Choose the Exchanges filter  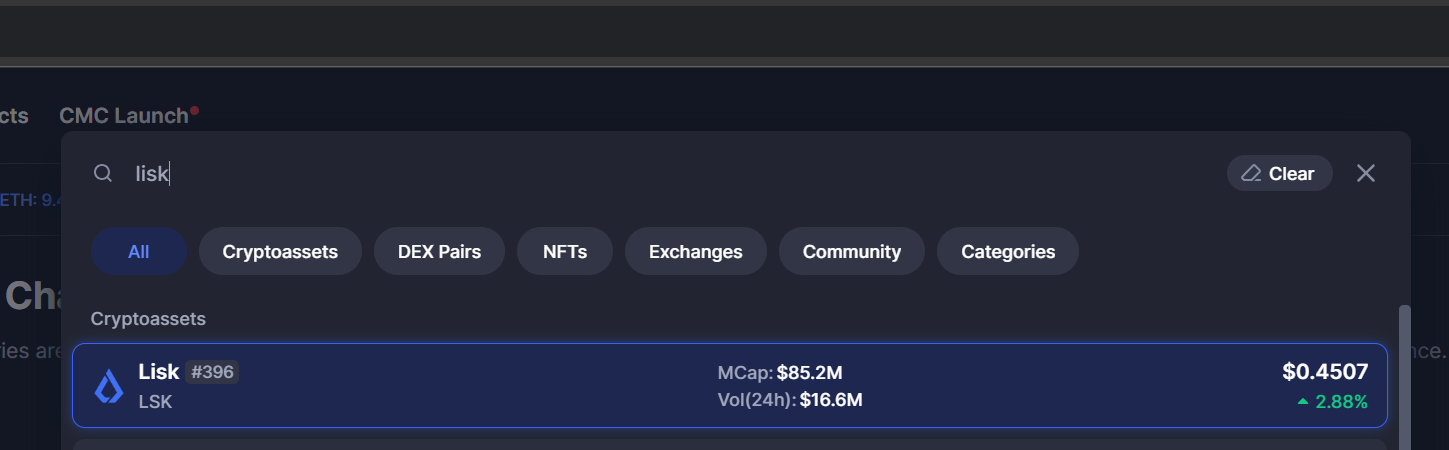tap(696, 251)
